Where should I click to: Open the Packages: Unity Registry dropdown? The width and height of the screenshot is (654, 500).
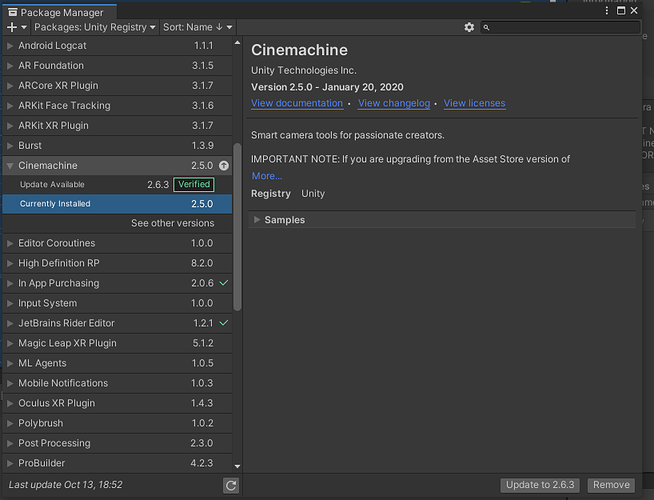pyautogui.click(x=95, y=28)
